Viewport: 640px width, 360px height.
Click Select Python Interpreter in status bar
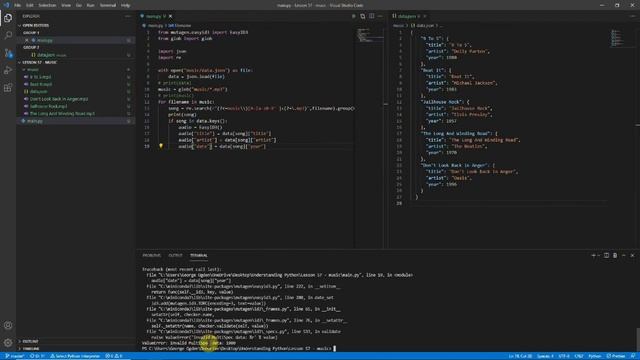[75, 356]
